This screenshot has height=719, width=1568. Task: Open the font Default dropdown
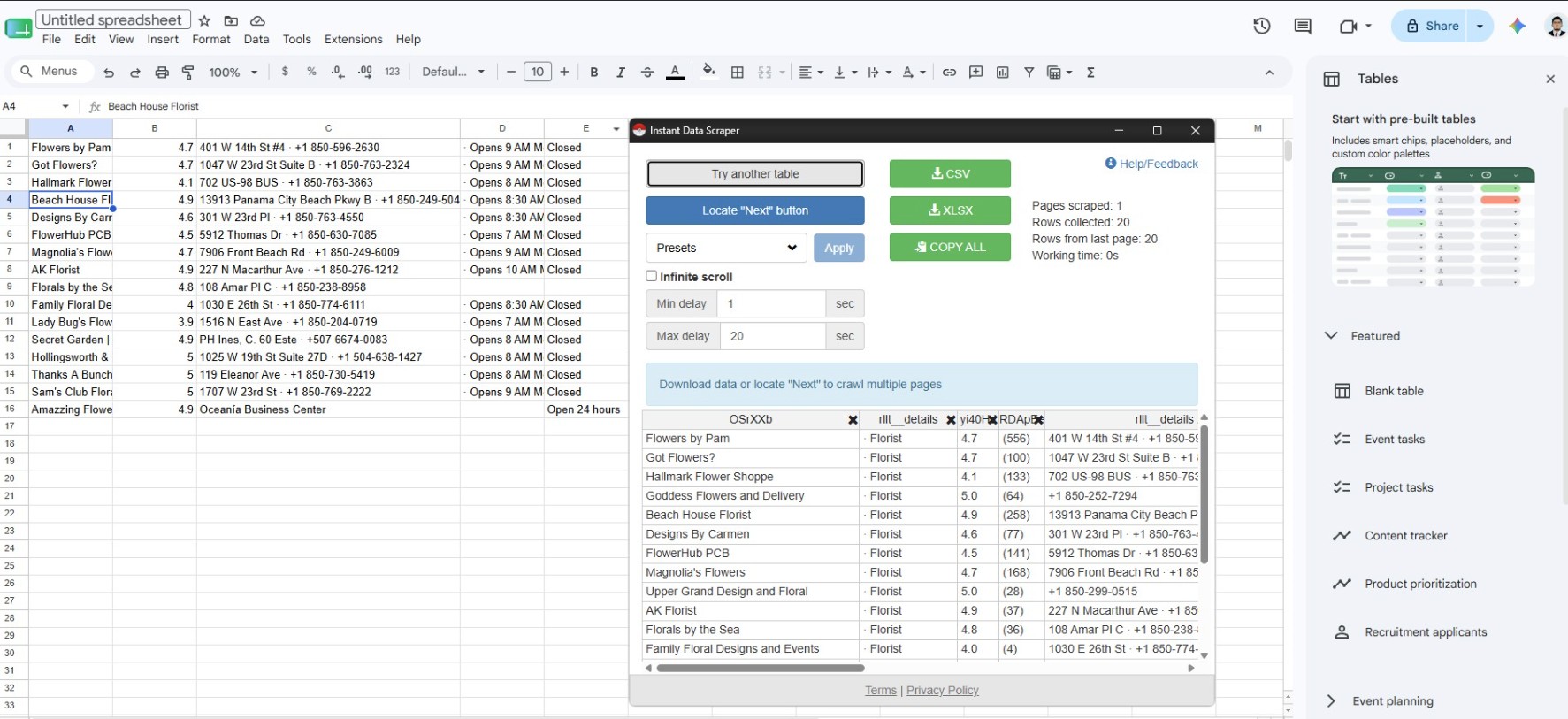click(454, 73)
